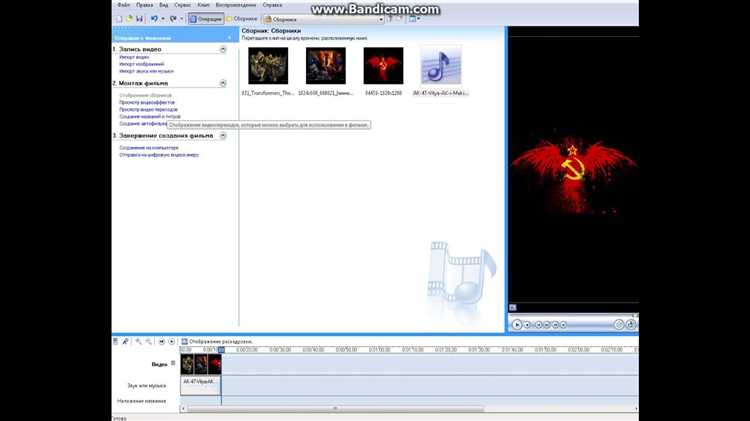Click the Previous Frame preview button
The height and width of the screenshot is (421, 750).
[x=547, y=325]
